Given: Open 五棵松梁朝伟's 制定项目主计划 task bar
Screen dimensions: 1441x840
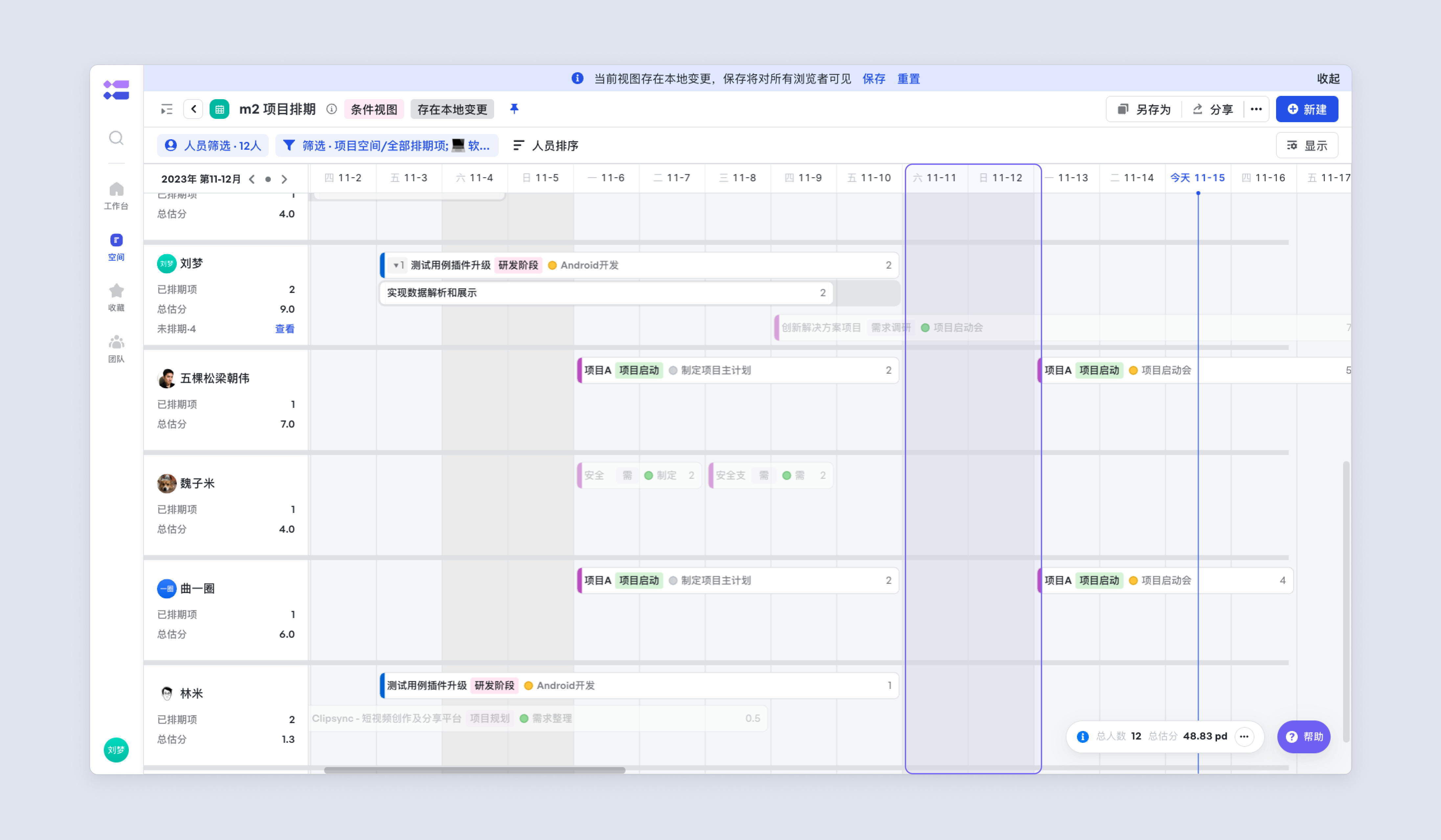Looking at the screenshot, I should tap(738, 370).
